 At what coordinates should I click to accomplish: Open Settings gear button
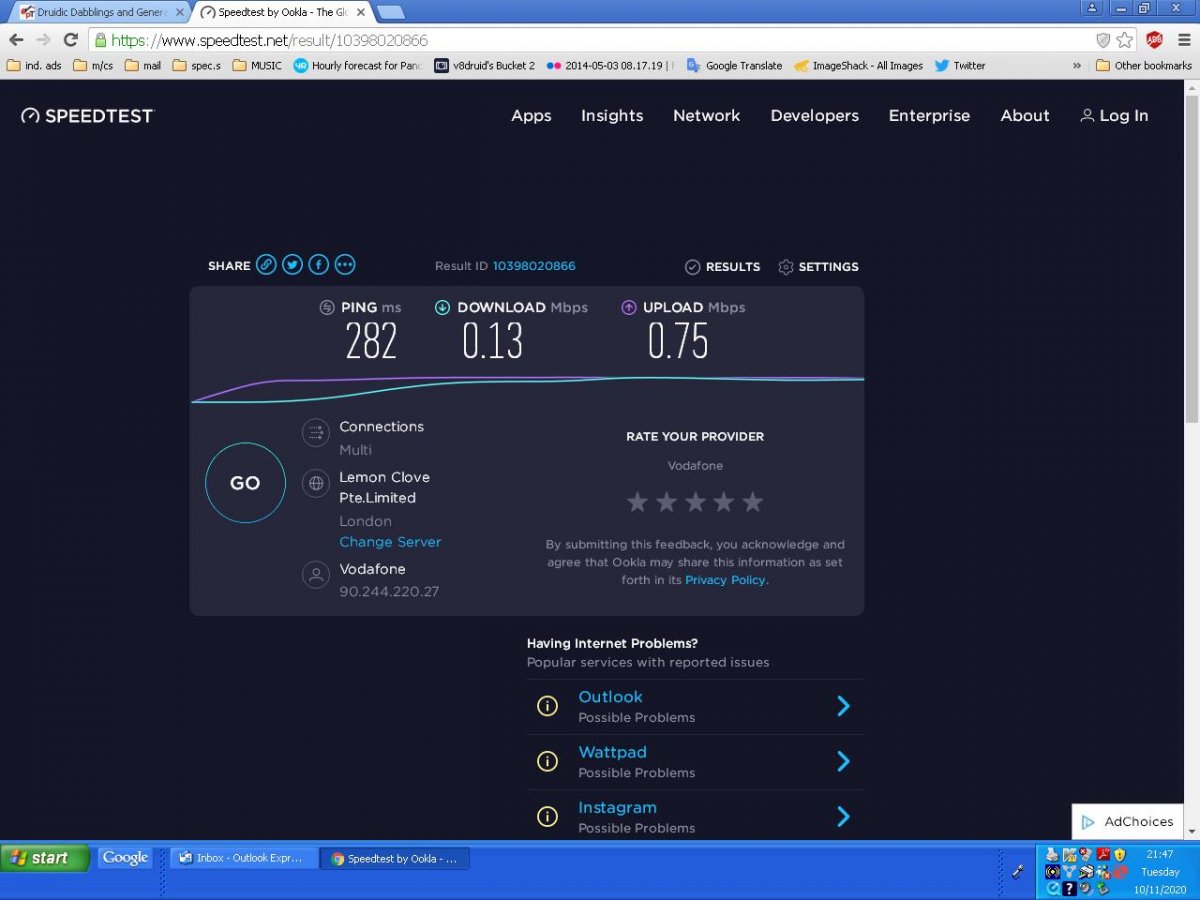tap(818, 267)
